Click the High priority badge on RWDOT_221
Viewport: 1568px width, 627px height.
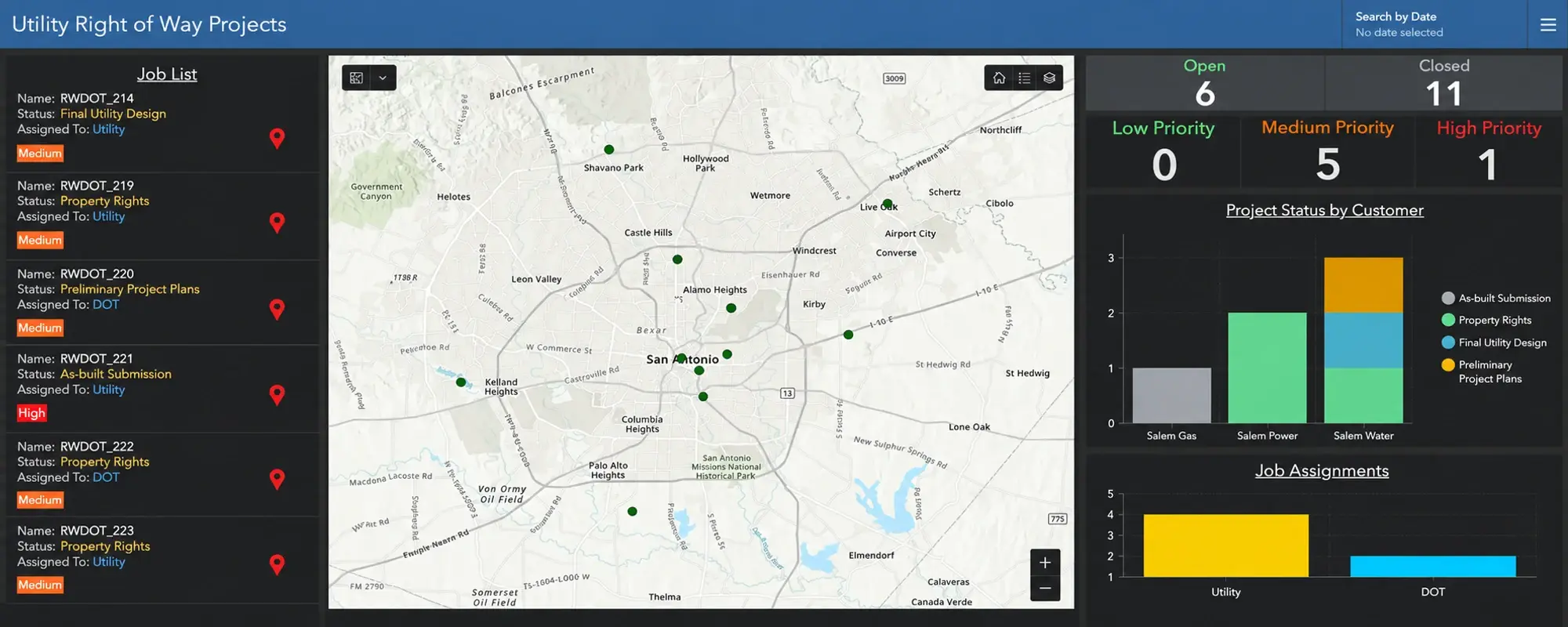coord(32,413)
